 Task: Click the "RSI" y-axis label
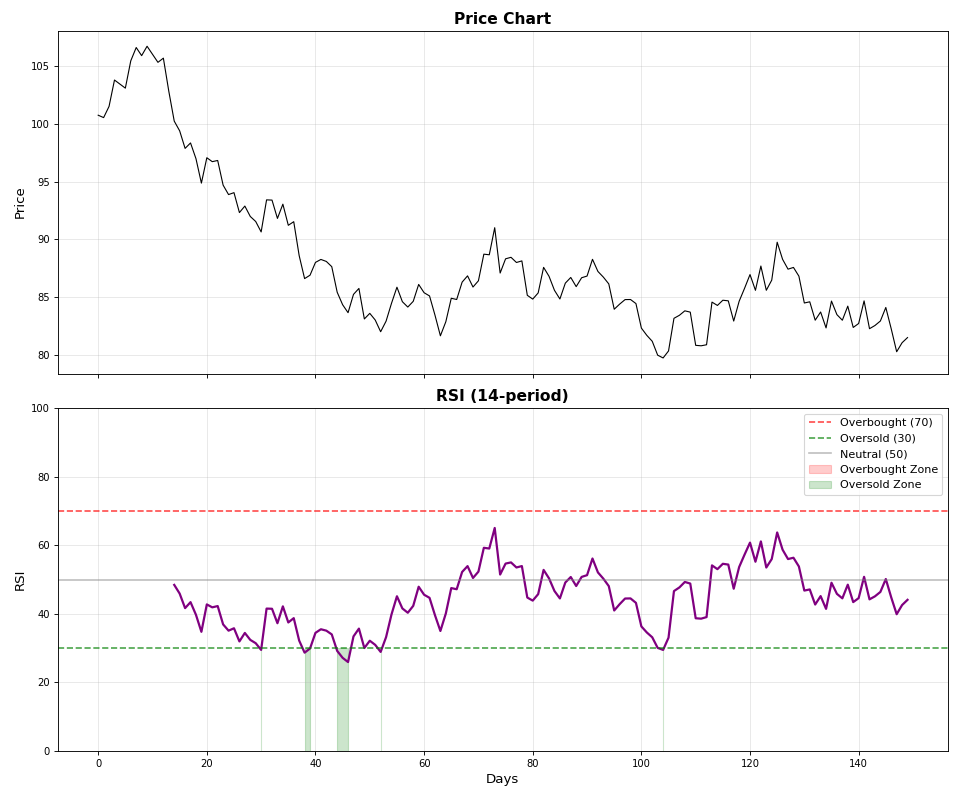click(20, 580)
